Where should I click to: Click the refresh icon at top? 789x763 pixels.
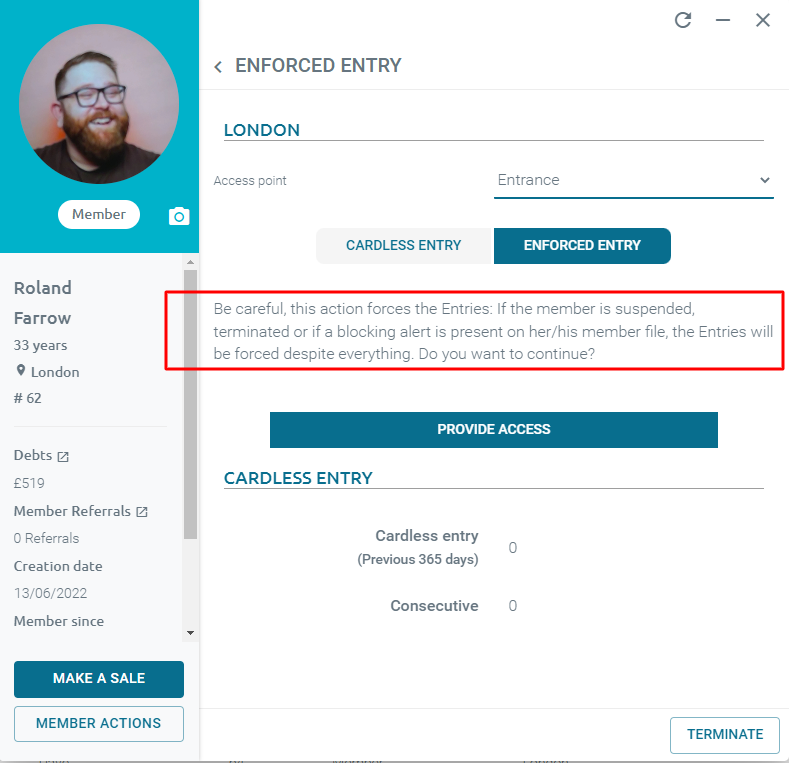683,20
